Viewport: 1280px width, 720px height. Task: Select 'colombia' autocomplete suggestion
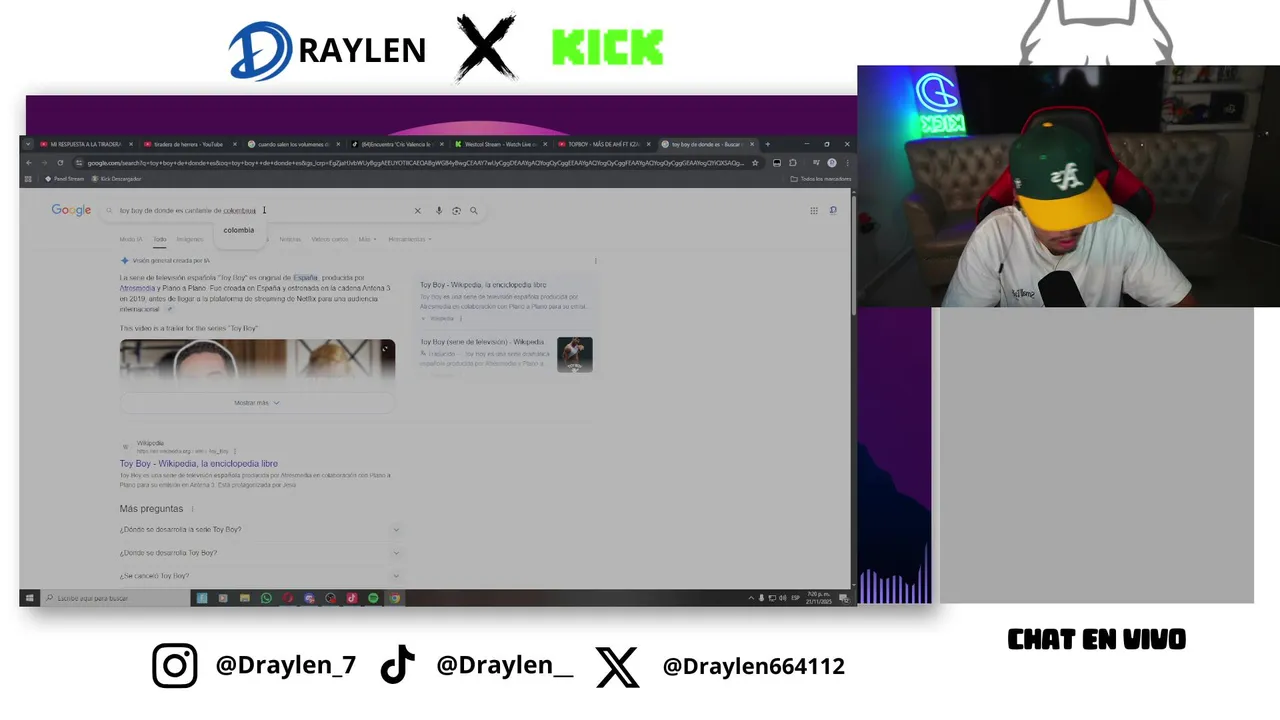point(239,230)
